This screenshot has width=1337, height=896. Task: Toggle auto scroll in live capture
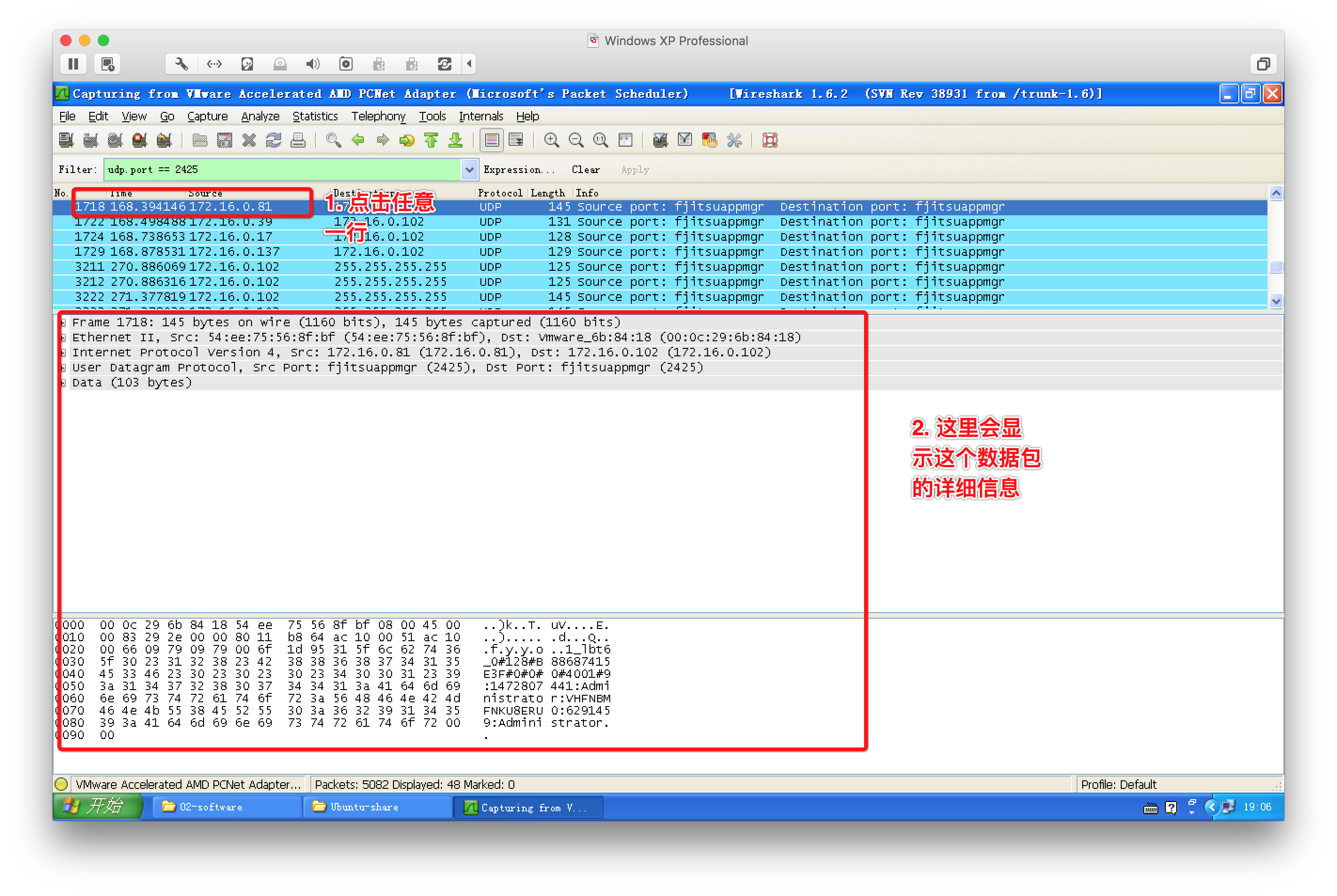point(516,141)
